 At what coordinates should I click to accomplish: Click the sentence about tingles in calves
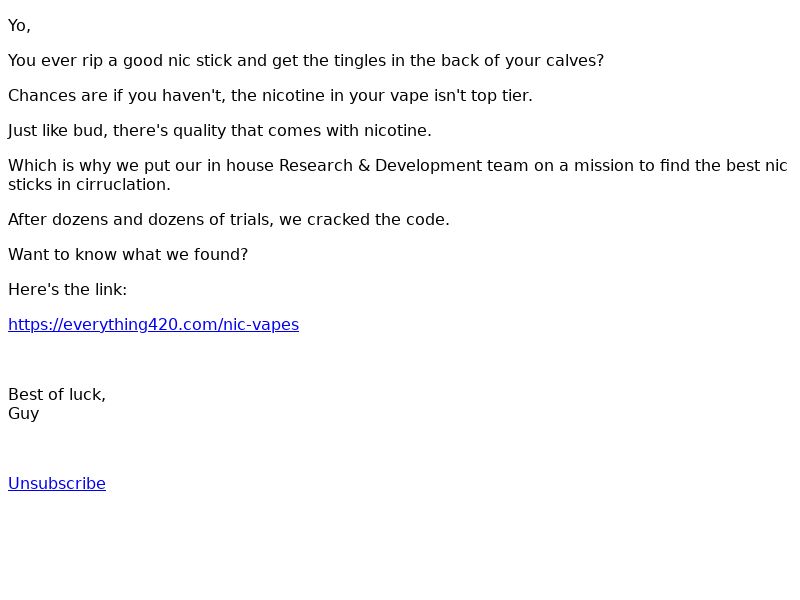[306, 61]
